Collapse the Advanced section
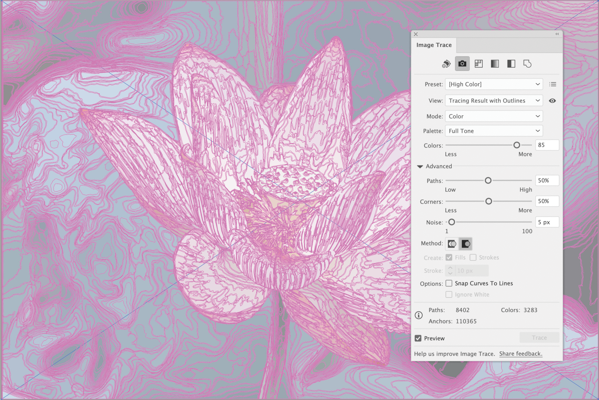 pyautogui.click(x=420, y=167)
